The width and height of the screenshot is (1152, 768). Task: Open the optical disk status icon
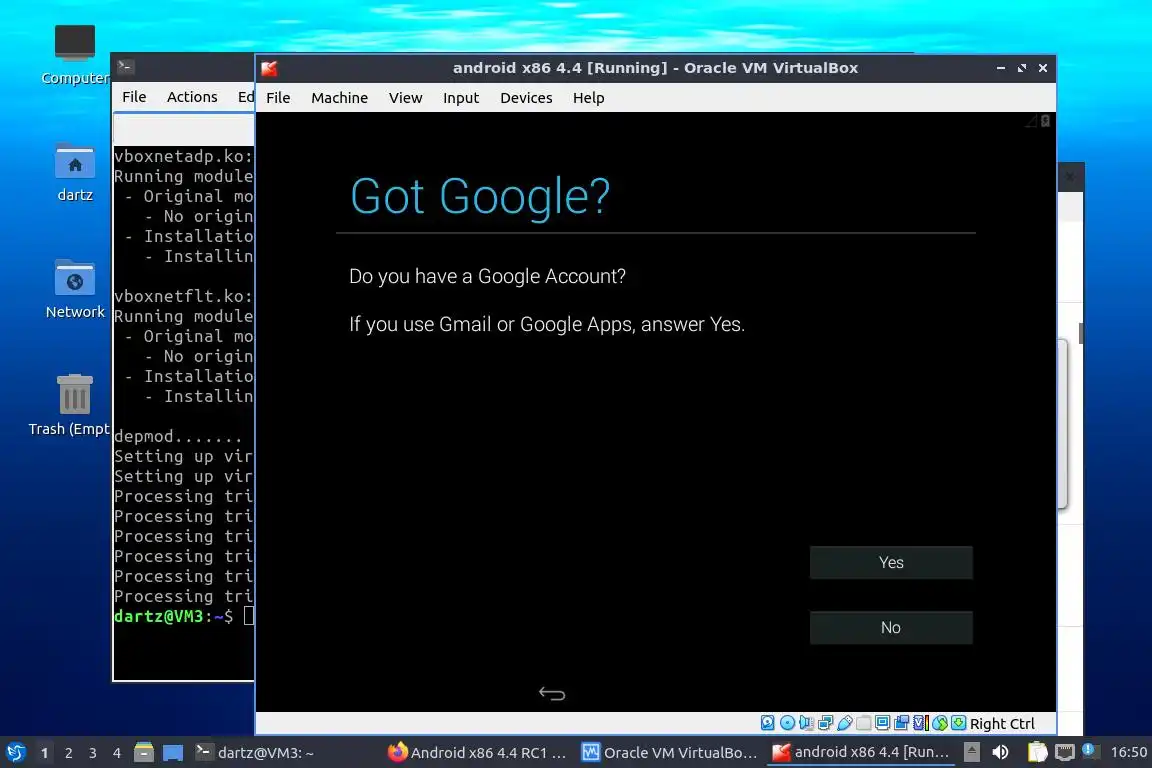787,723
